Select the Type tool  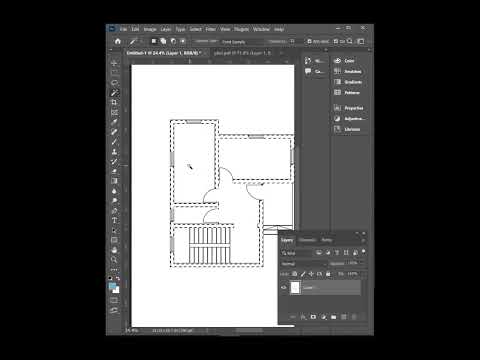click(x=114, y=220)
